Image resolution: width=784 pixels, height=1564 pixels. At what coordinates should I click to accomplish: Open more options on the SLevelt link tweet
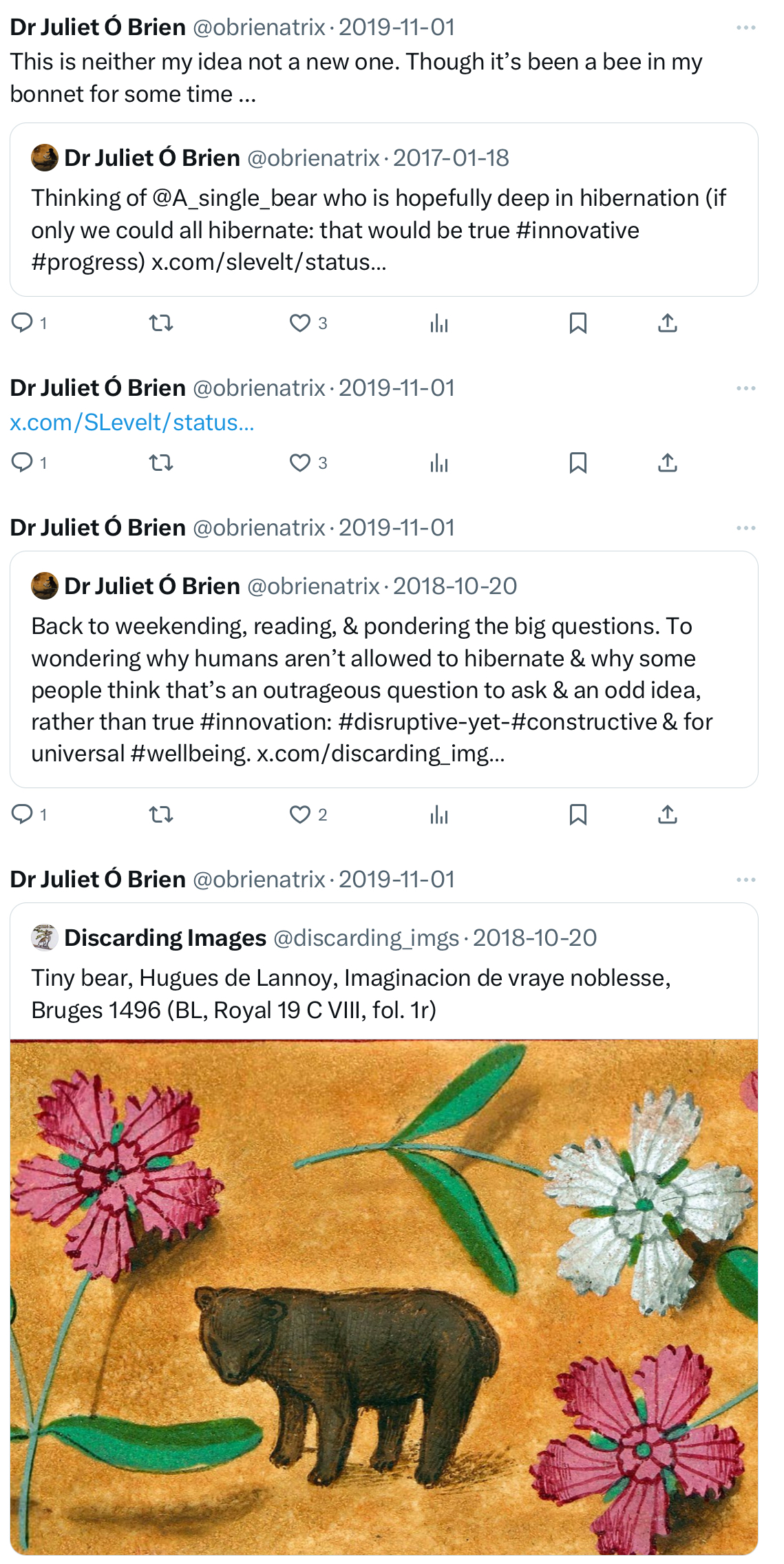[745, 388]
